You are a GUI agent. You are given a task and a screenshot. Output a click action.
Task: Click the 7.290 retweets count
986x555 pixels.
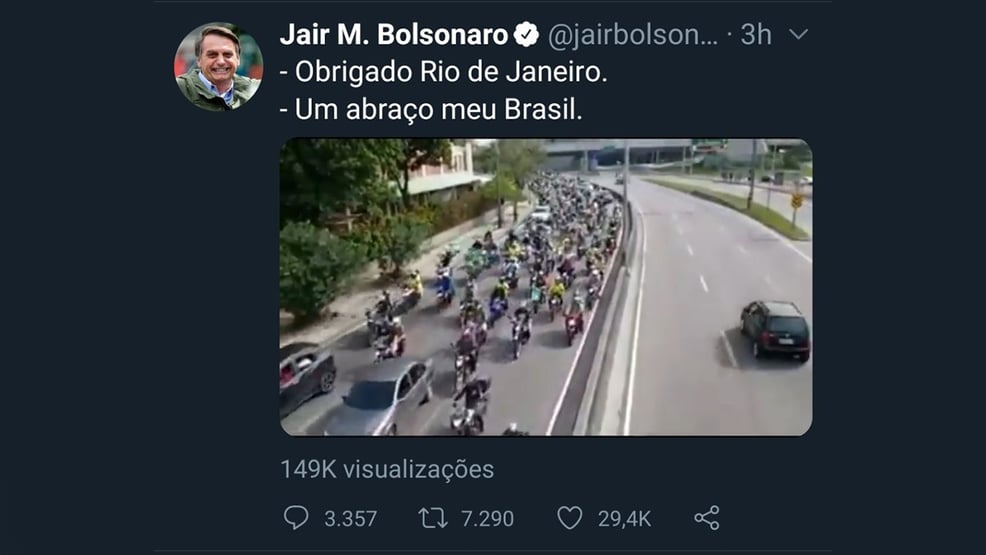[487, 519]
